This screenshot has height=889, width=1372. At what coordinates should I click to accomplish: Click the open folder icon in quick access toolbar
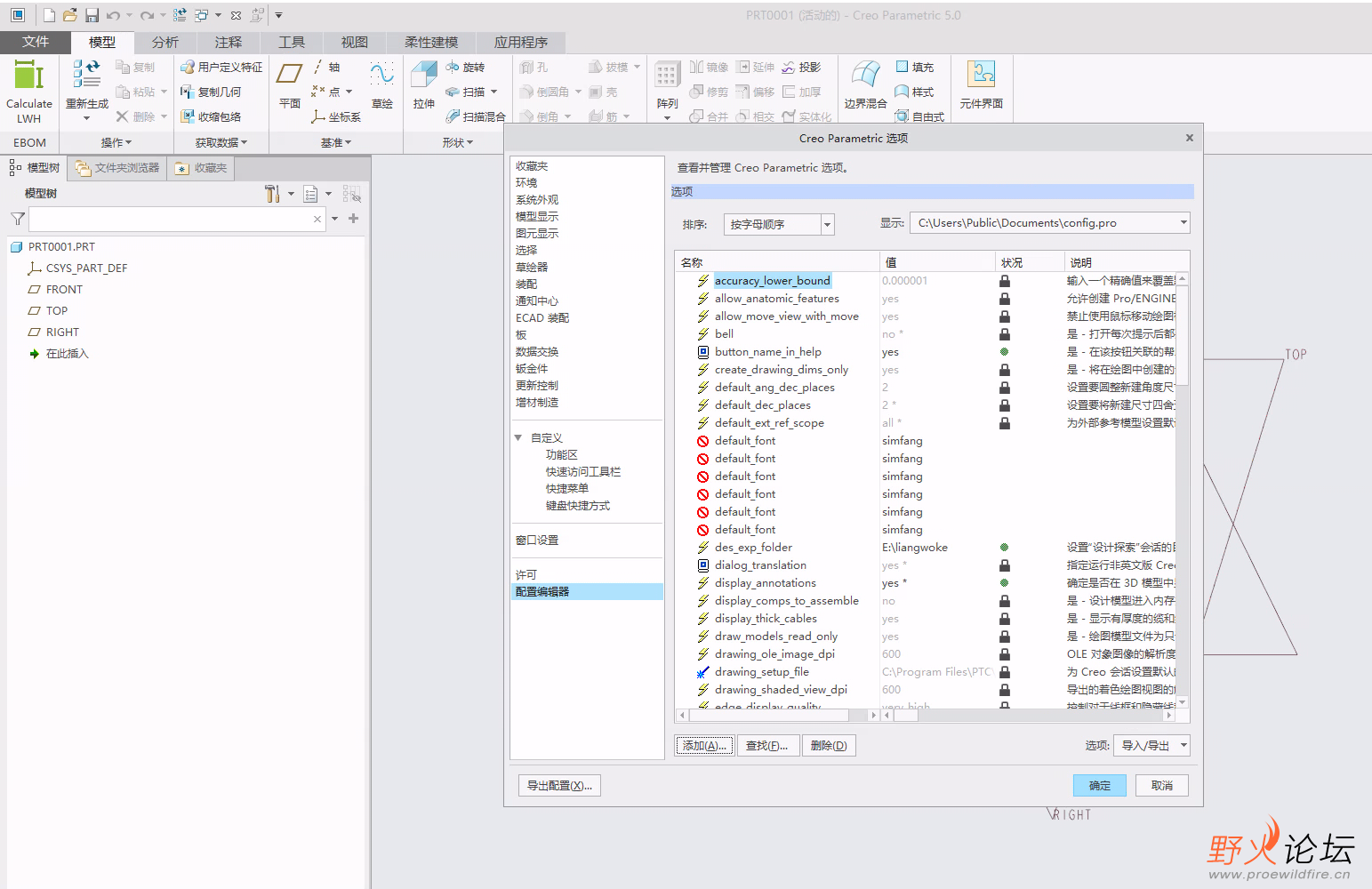70,15
